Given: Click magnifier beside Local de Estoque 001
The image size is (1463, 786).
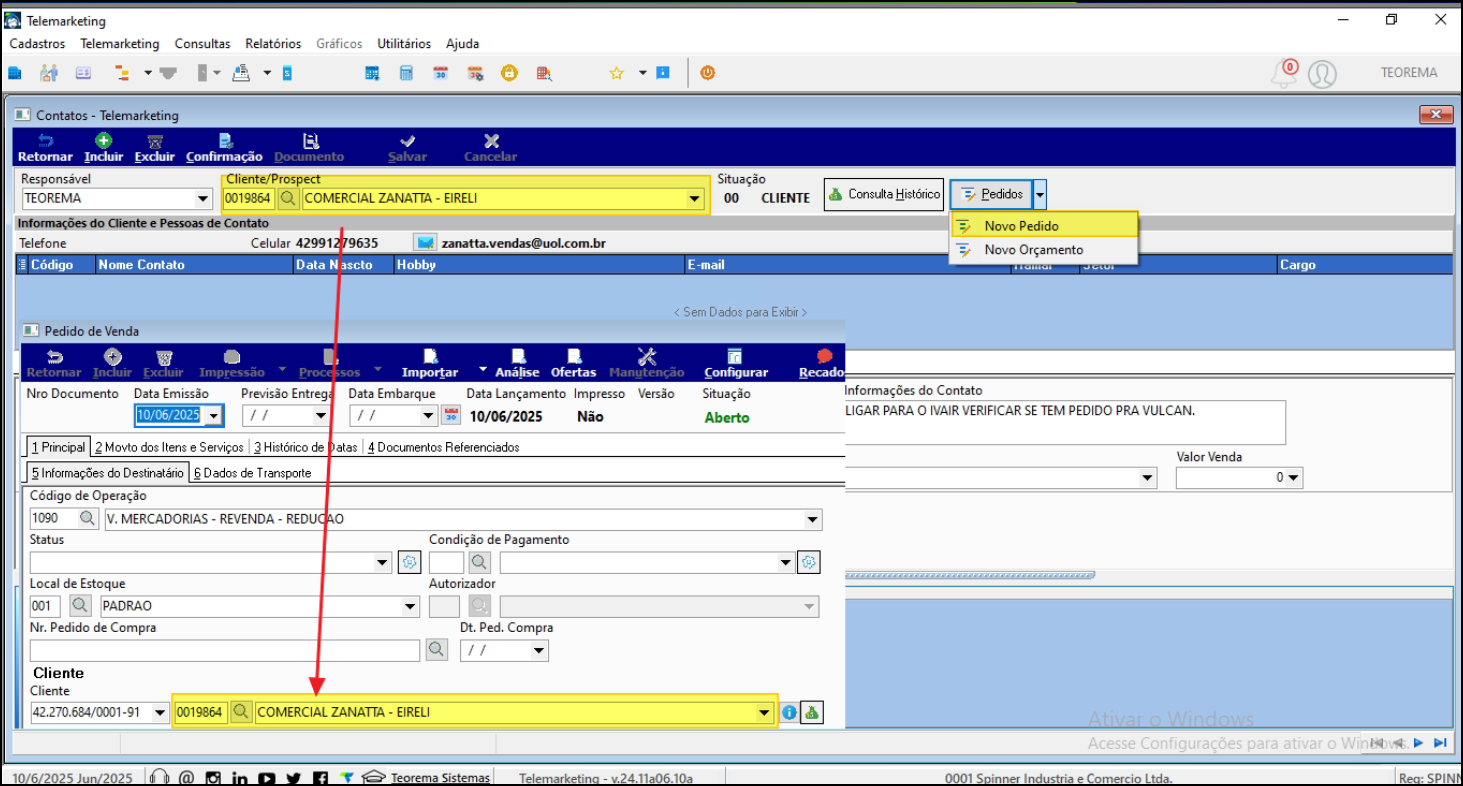Looking at the screenshot, I should pyautogui.click(x=80, y=606).
